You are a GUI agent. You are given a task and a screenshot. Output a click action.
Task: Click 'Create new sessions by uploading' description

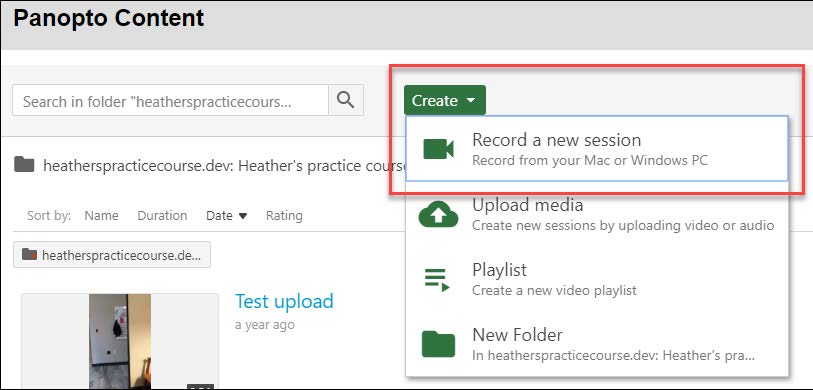coord(623,226)
